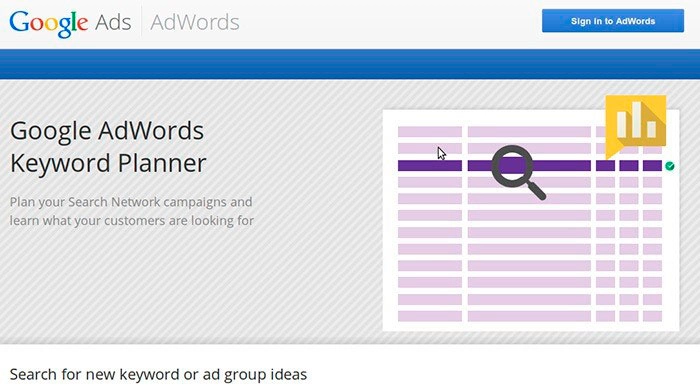
Task: Click the mouse cursor graphic in illustration
Action: click(x=442, y=154)
